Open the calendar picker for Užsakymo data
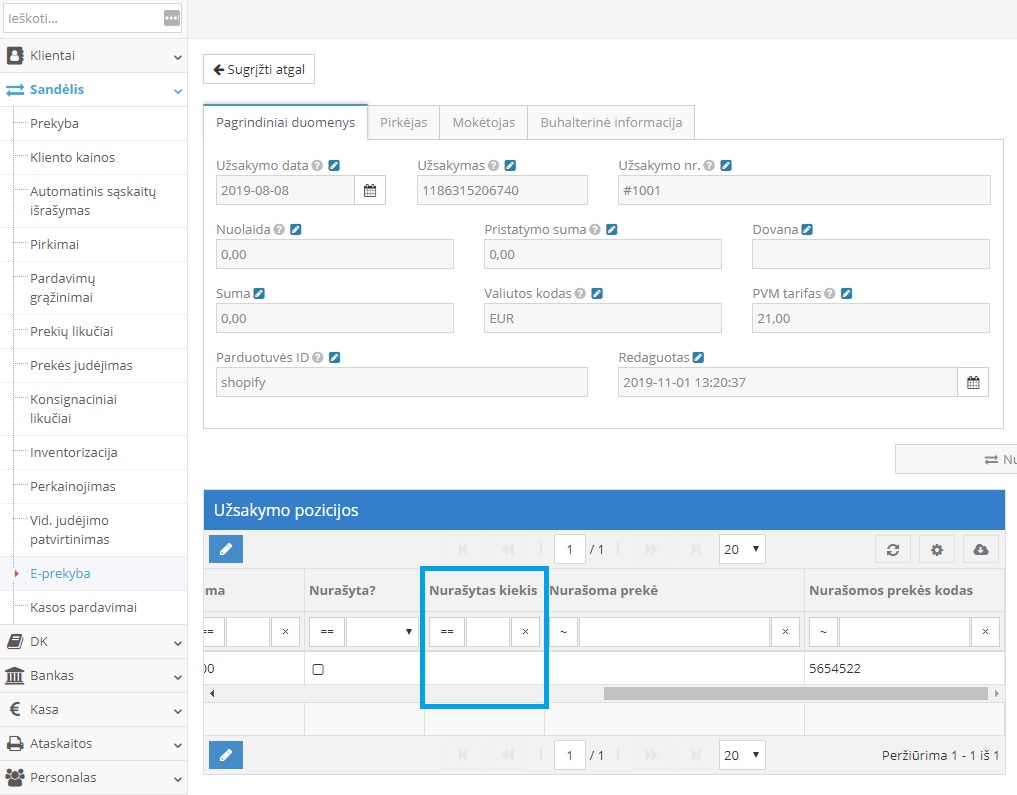Image resolution: width=1017 pixels, height=795 pixels. click(370, 190)
